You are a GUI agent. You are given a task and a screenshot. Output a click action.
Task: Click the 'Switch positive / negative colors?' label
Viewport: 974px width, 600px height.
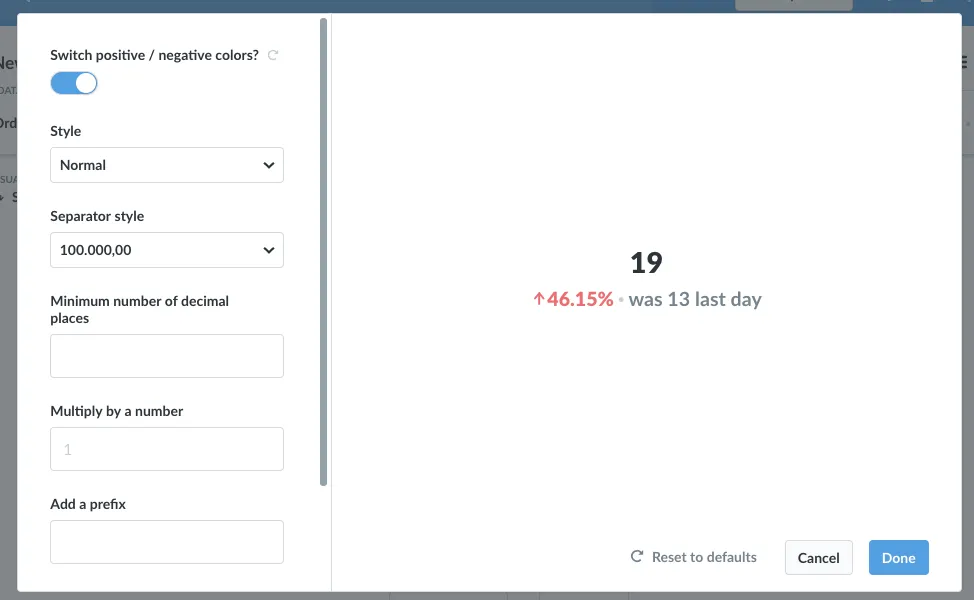click(154, 55)
